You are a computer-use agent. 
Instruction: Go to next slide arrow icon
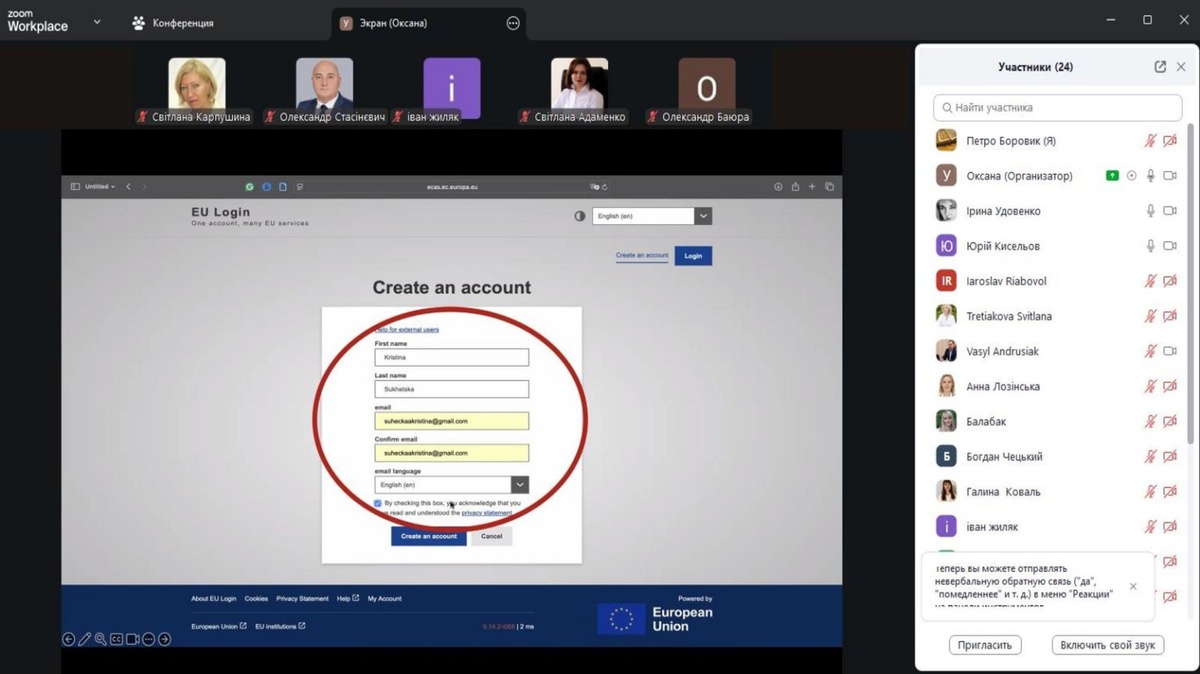coord(165,639)
